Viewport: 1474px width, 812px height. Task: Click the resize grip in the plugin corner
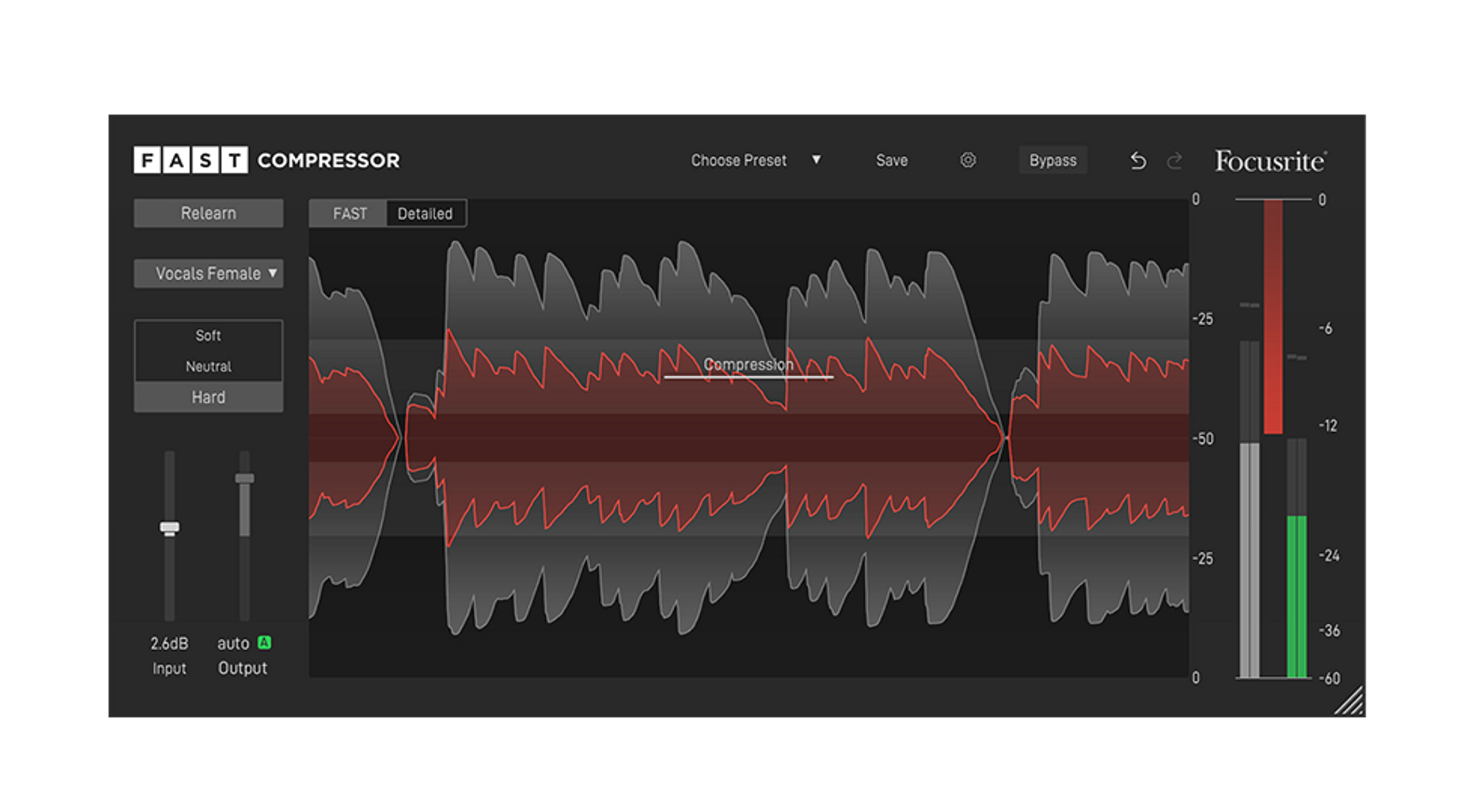(x=1348, y=700)
